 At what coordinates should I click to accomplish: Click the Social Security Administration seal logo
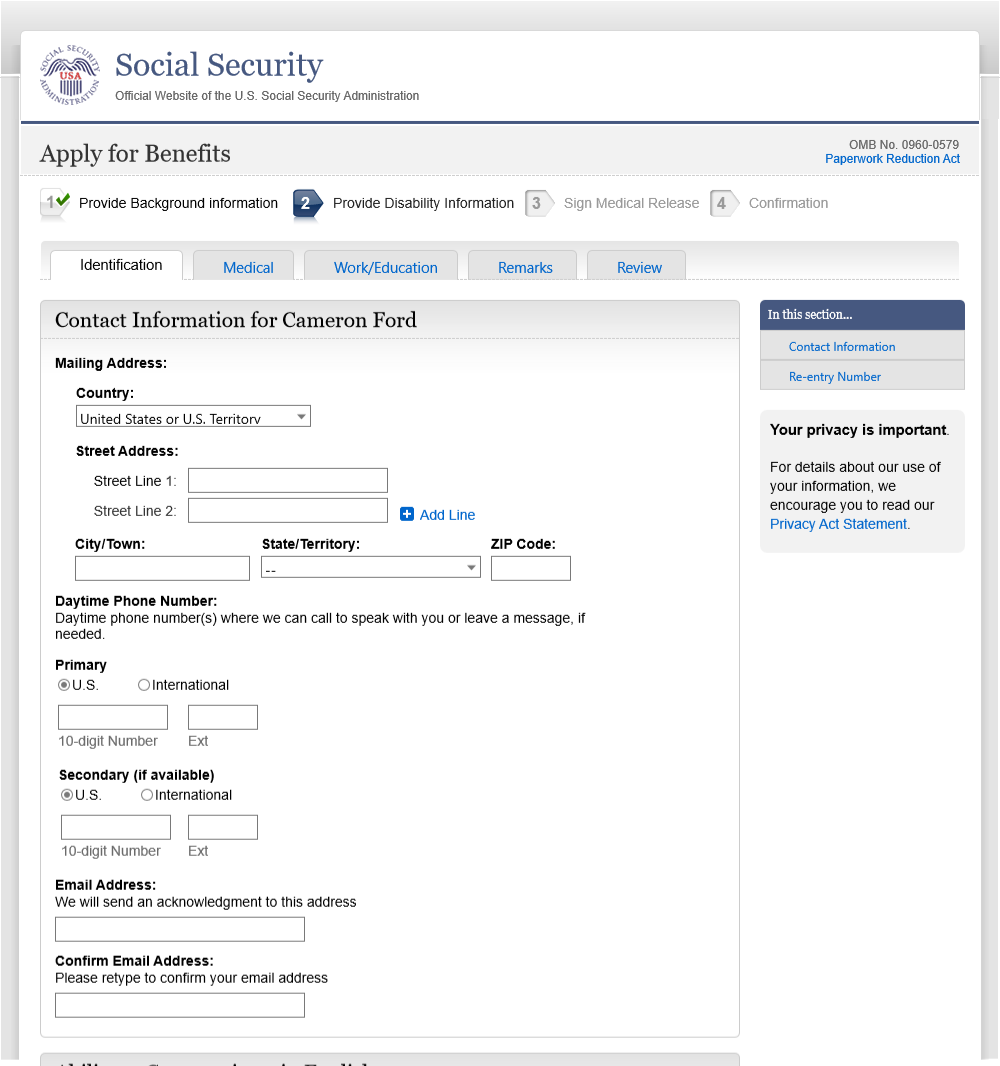coord(70,75)
